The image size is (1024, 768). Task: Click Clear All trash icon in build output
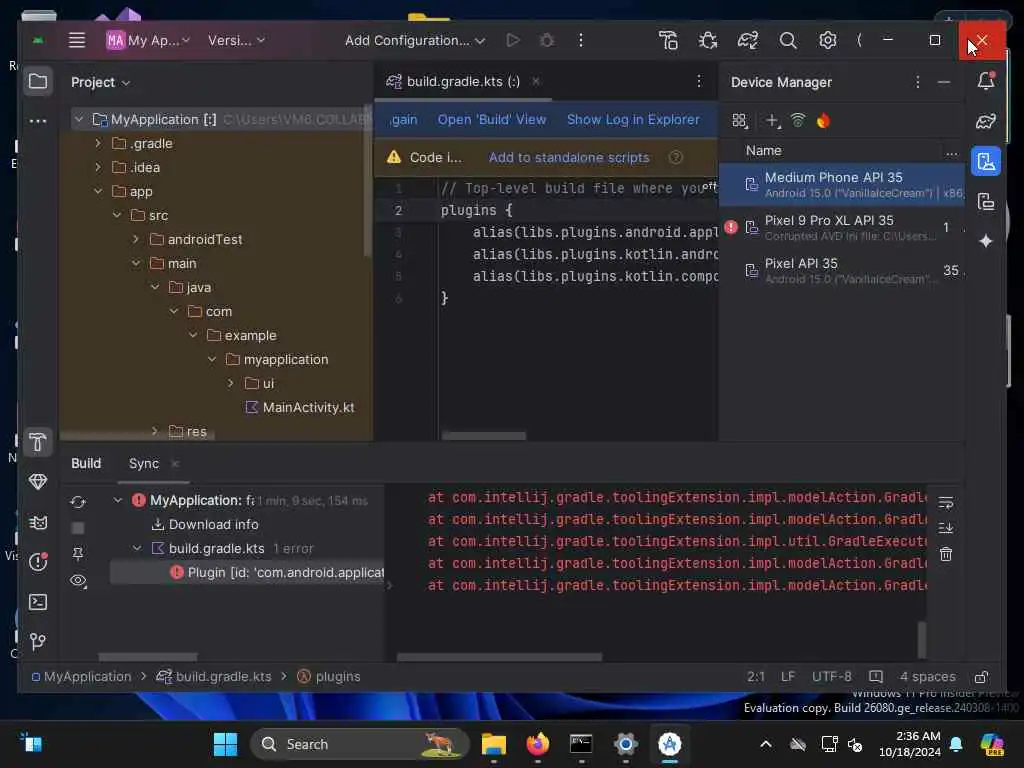[946, 554]
